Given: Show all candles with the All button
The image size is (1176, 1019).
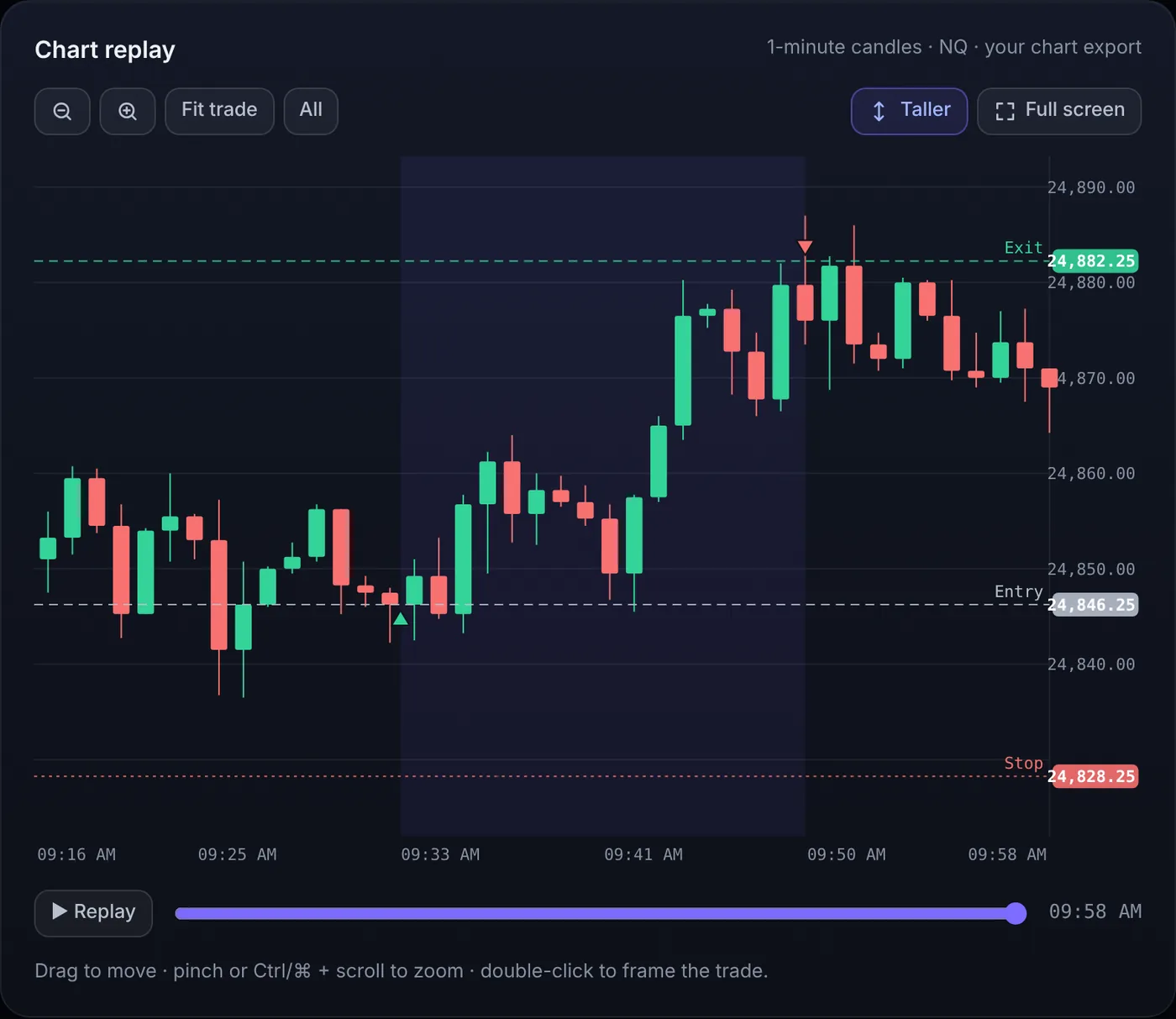Looking at the screenshot, I should [311, 111].
